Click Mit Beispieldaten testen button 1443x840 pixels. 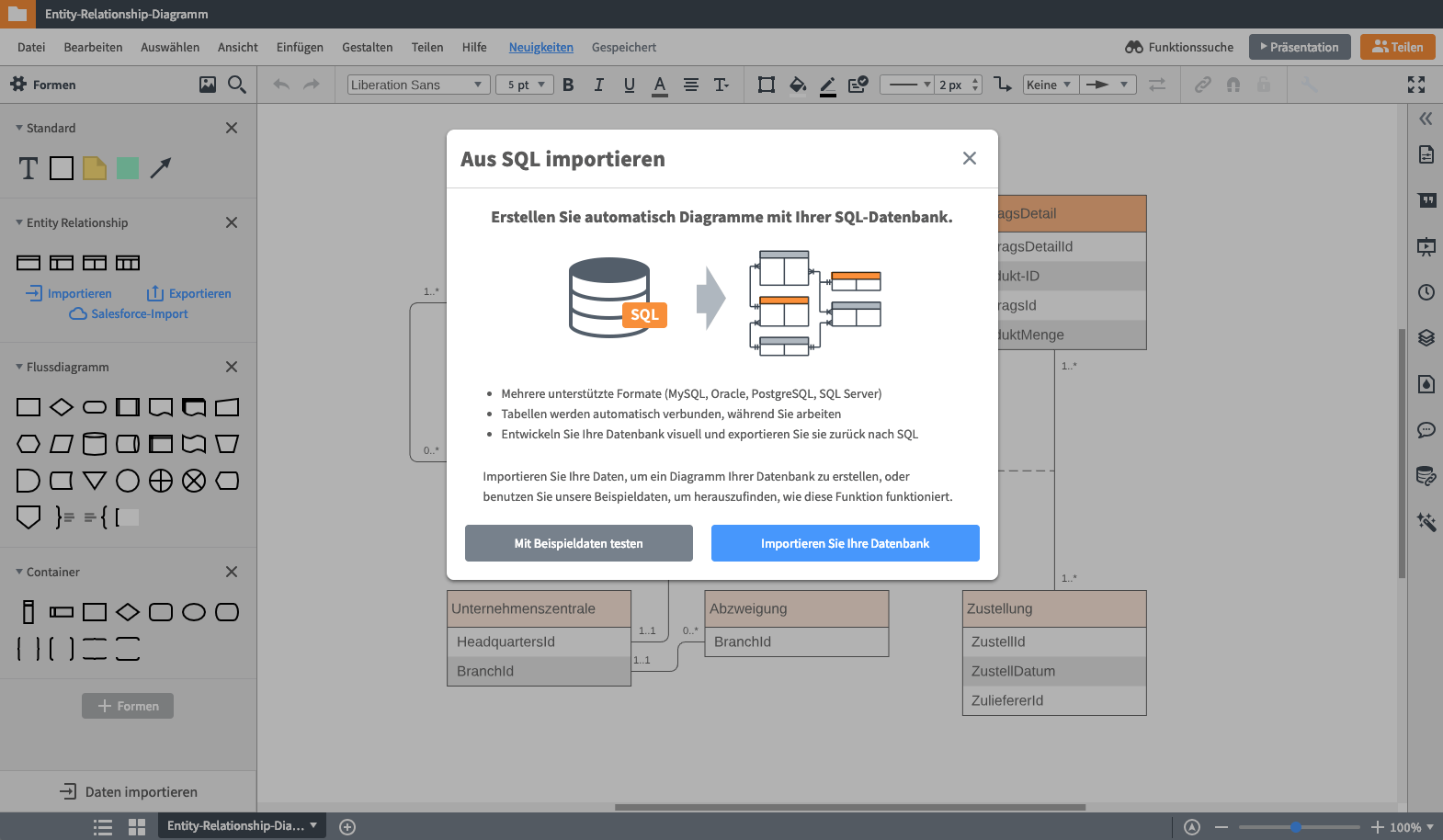click(578, 543)
